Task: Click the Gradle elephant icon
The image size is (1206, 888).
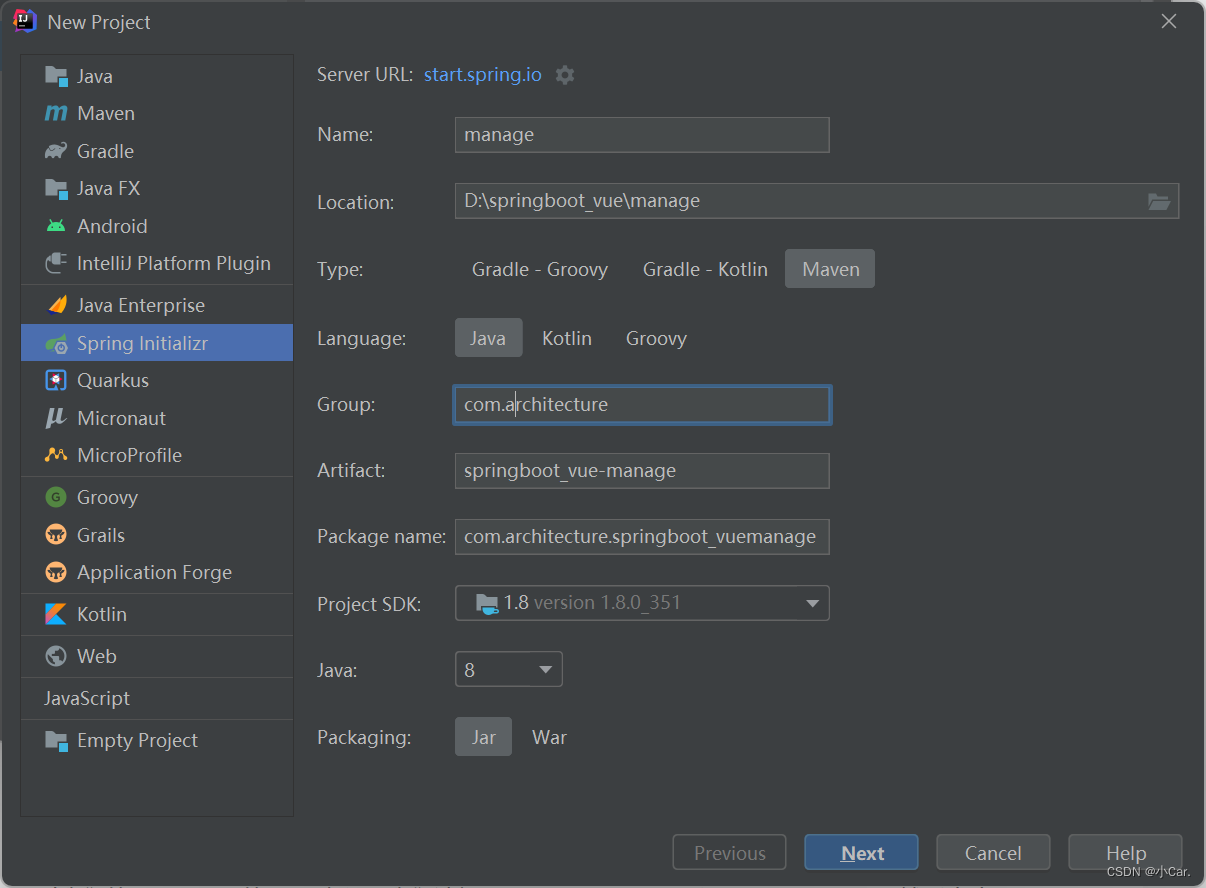Action: (56, 151)
